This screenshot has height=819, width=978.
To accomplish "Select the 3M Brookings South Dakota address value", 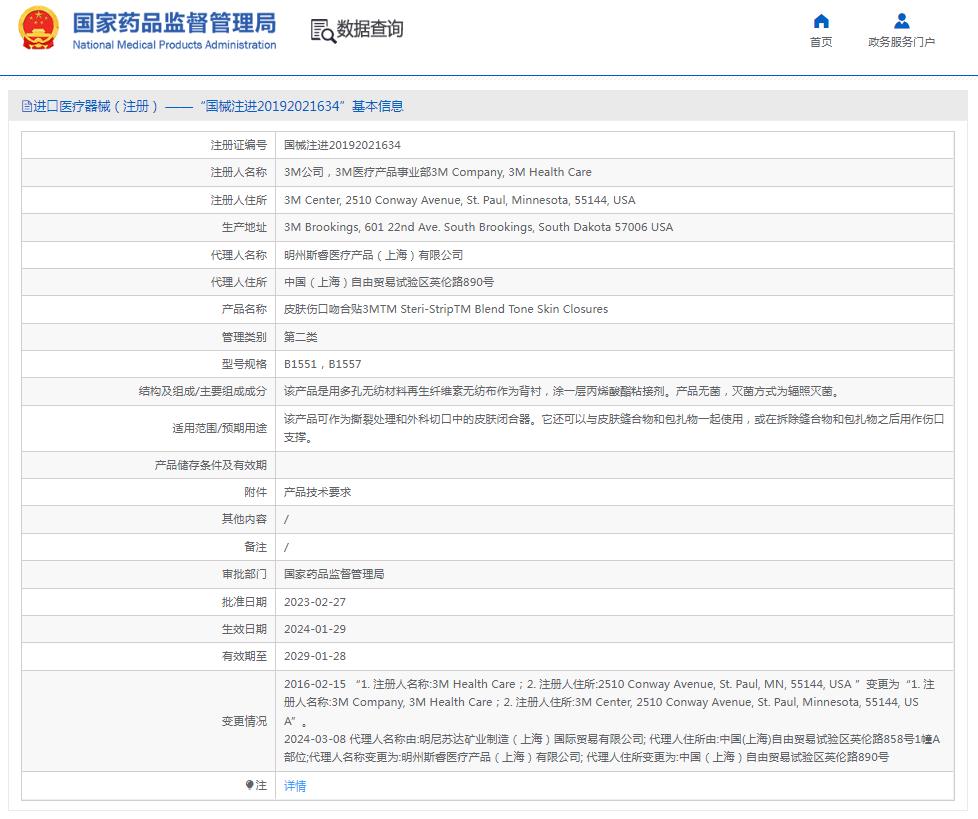I will [x=478, y=227].
